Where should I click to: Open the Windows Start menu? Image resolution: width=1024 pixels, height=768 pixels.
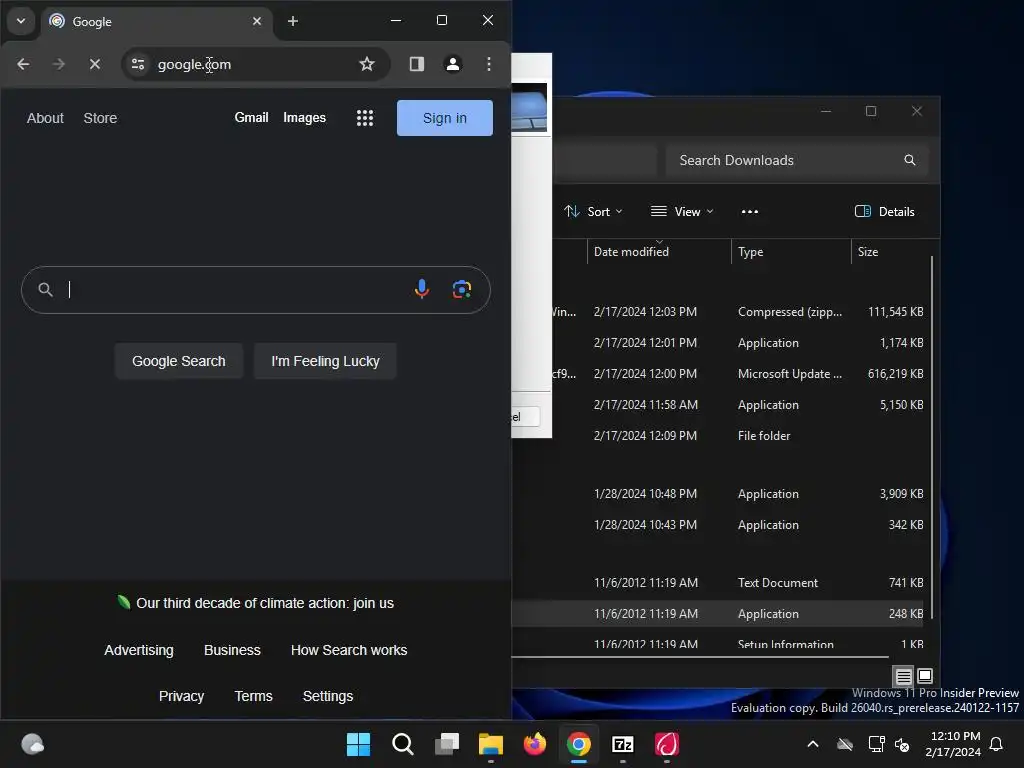click(x=358, y=744)
